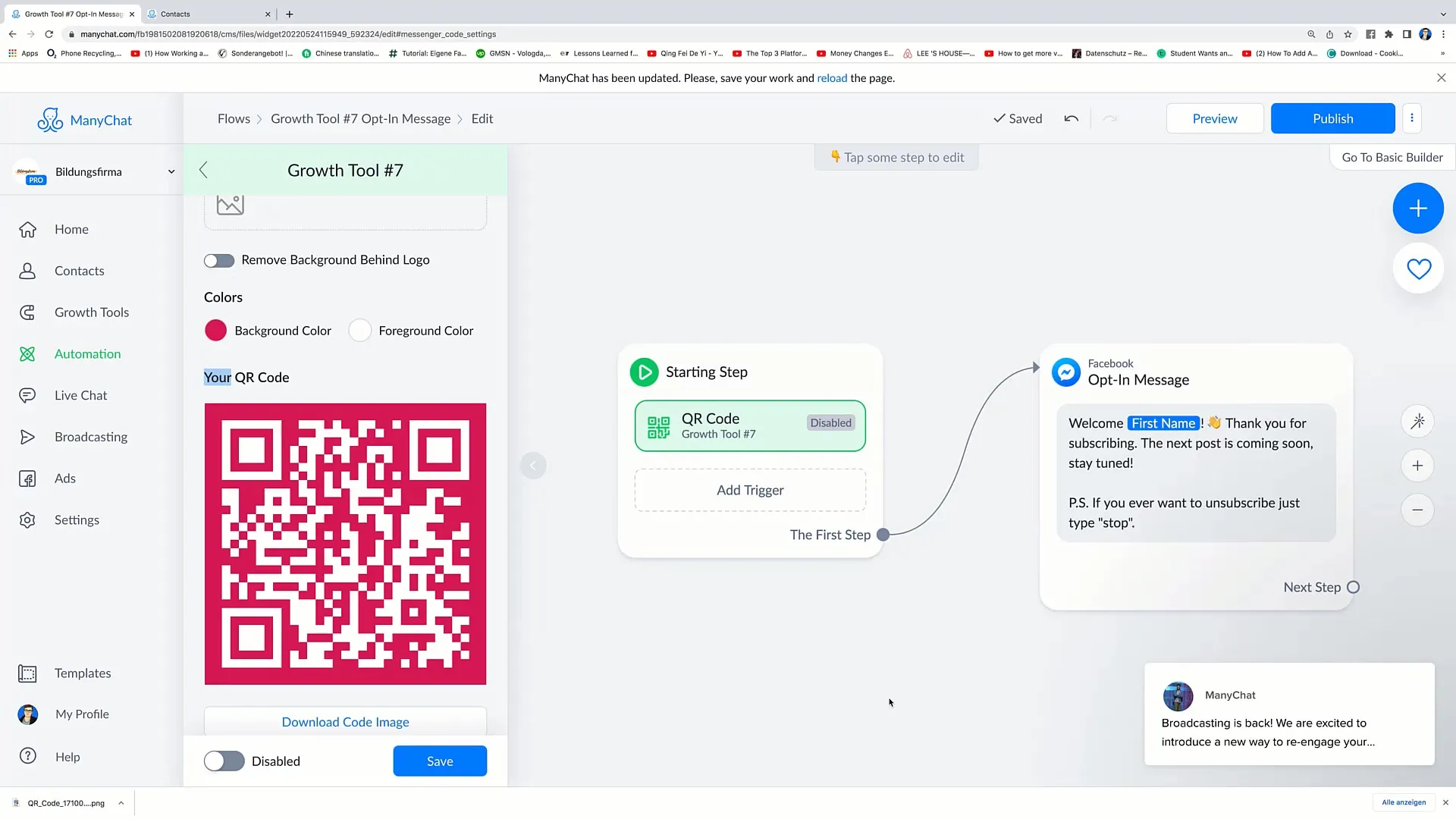
Task: Select the Automation menu item
Action: click(x=87, y=353)
